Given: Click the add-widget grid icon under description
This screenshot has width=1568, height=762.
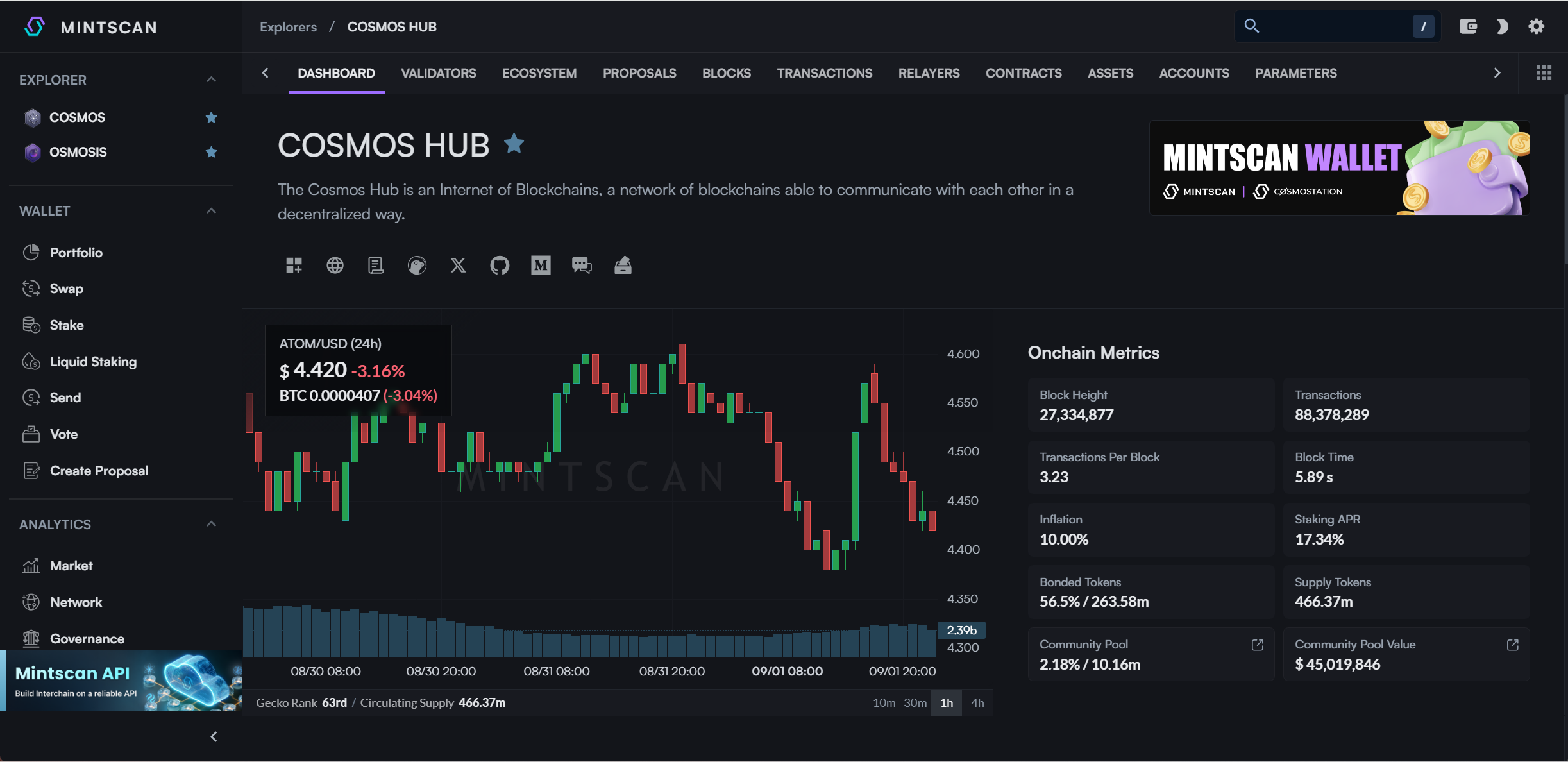Looking at the screenshot, I should pos(294,265).
